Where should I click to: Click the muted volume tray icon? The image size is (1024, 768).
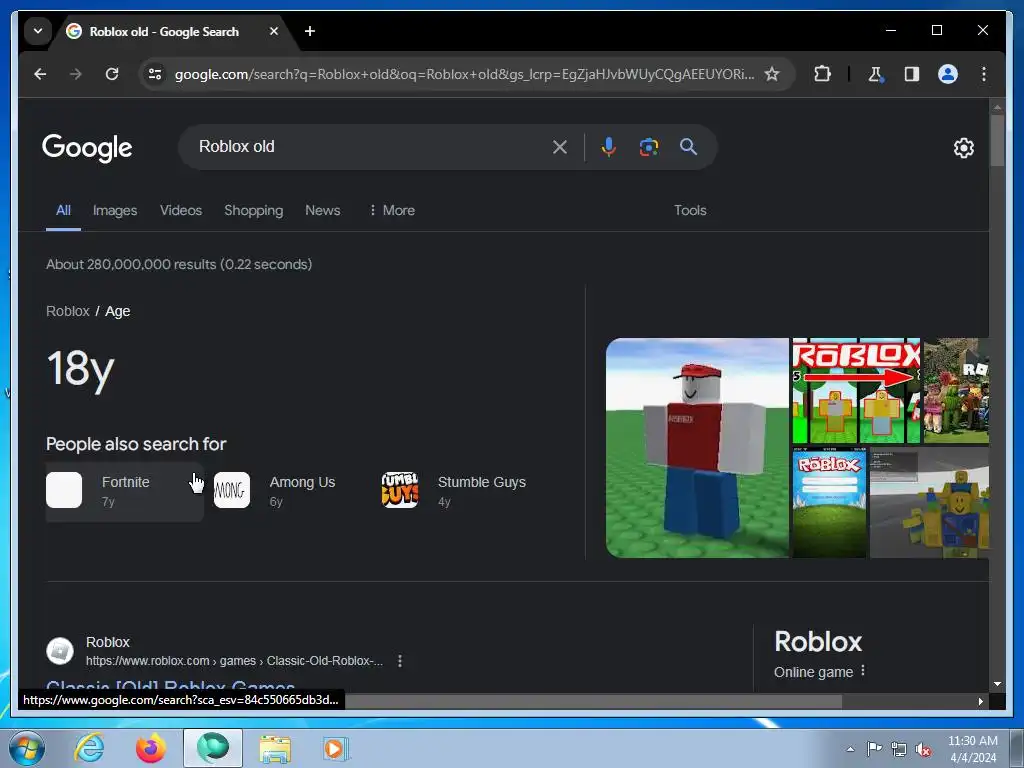point(922,750)
